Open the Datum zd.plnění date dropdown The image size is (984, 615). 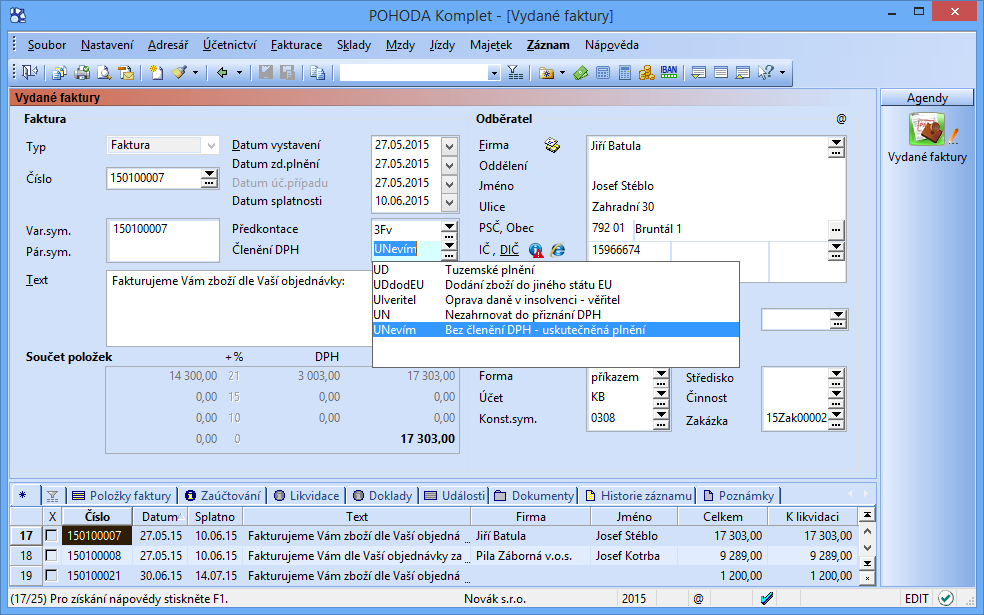click(x=449, y=166)
